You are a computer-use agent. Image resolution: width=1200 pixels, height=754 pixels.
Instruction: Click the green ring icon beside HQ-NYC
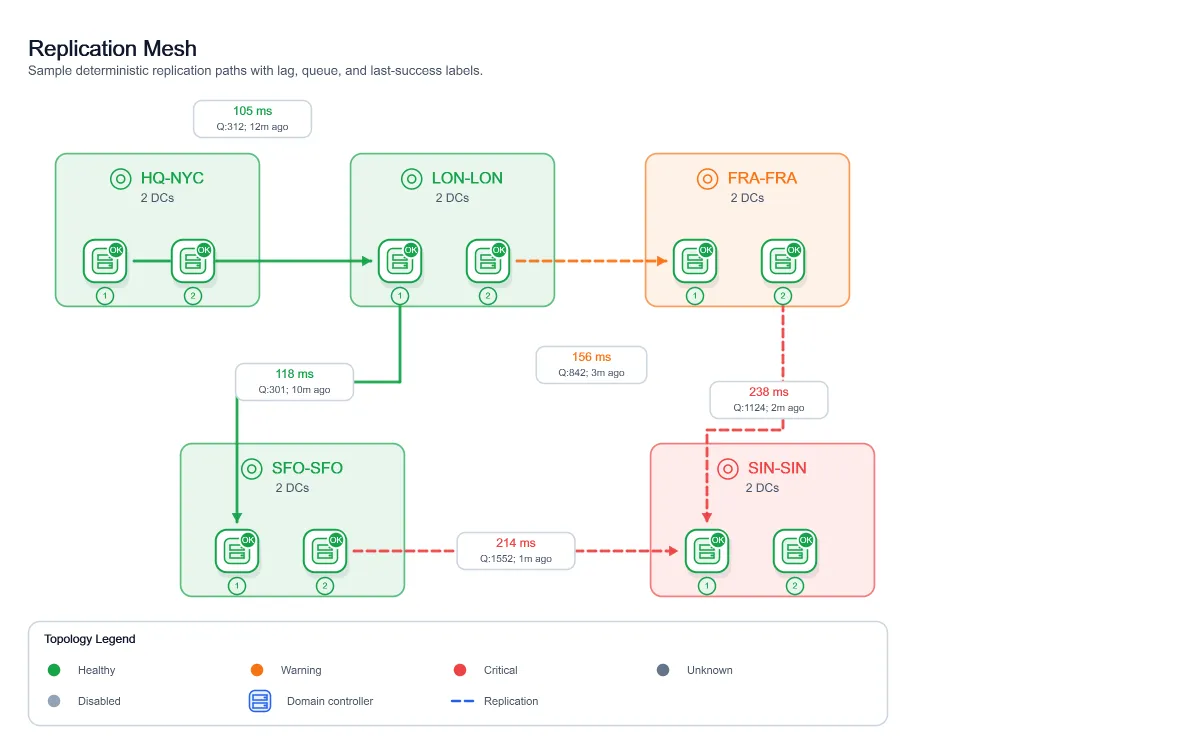coord(120,179)
